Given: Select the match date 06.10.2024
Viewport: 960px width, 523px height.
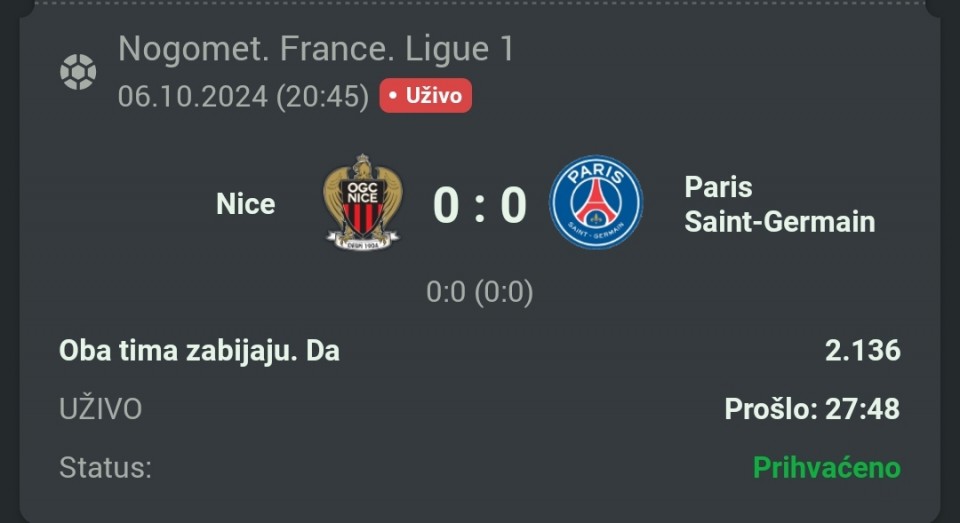Looking at the screenshot, I should (x=193, y=96).
